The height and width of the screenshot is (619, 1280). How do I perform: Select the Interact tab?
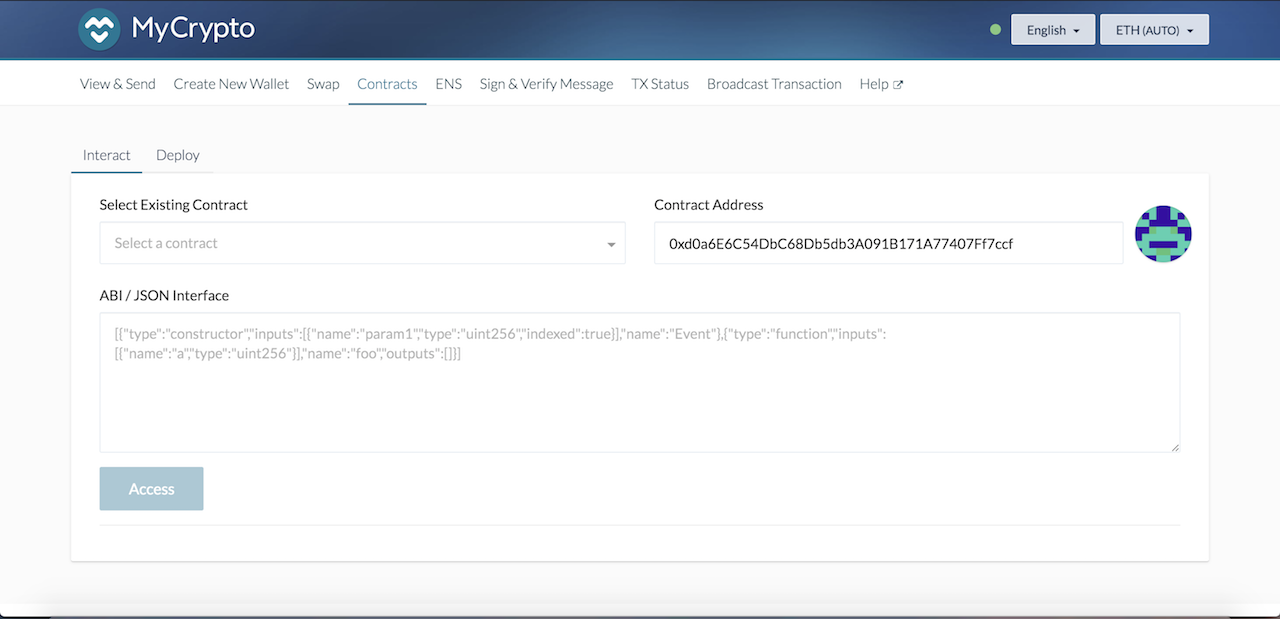[106, 155]
